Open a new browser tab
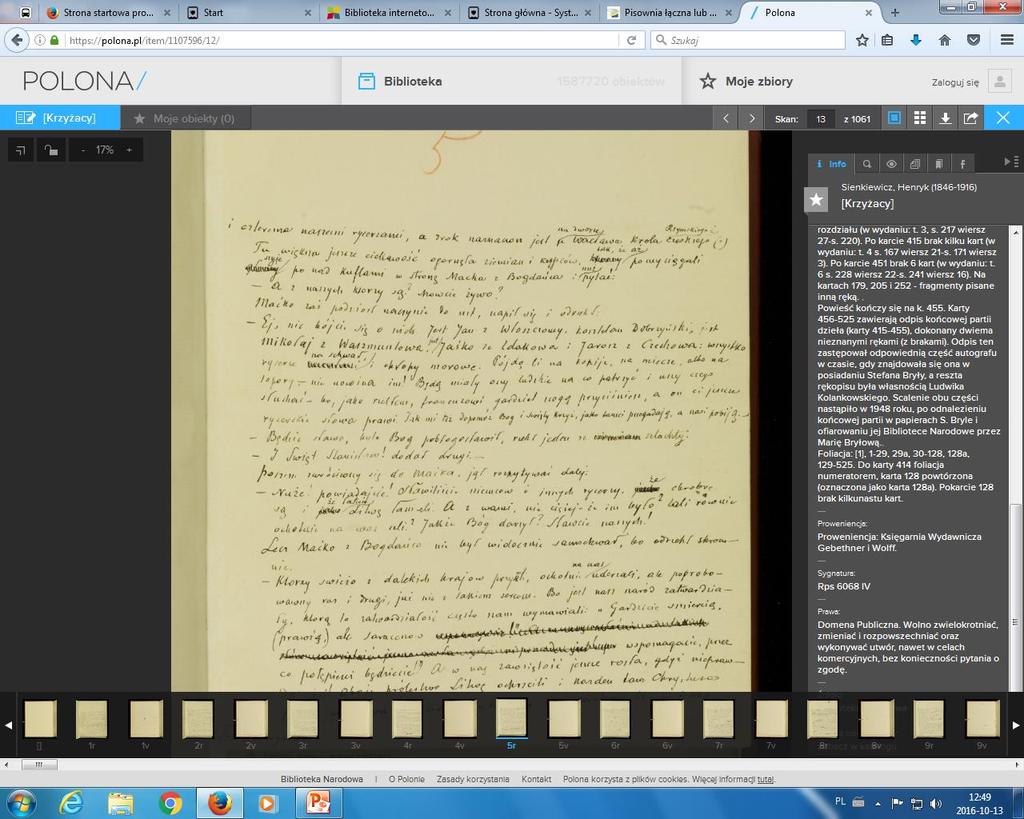Image resolution: width=1024 pixels, height=819 pixels. coord(895,12)
